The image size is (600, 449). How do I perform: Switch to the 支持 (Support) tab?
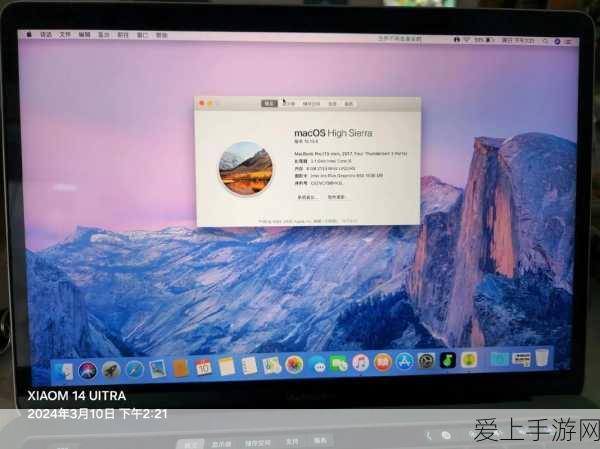pos(332,104)
